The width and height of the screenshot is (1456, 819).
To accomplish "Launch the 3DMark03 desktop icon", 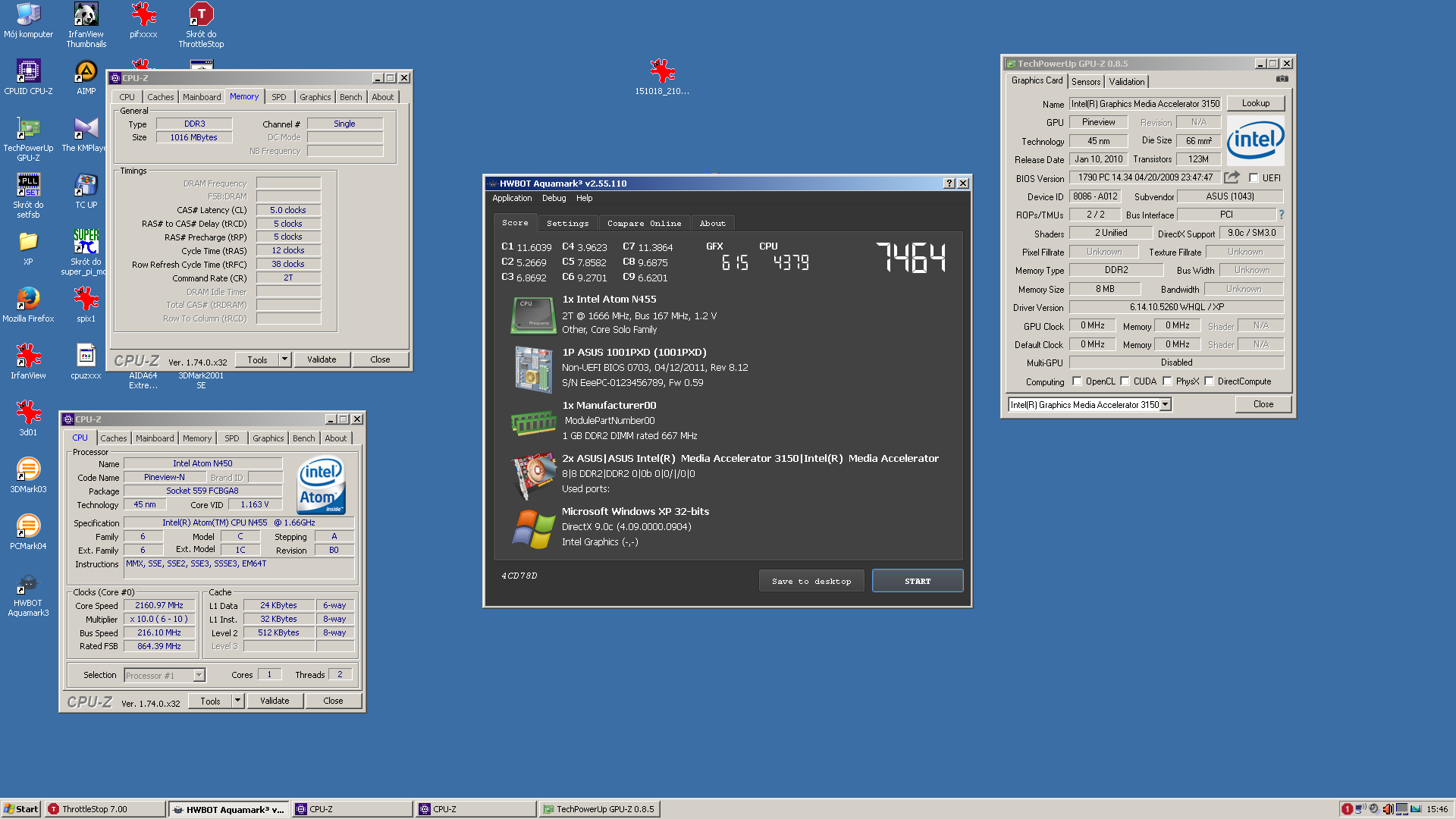I will click(x=28, y=475).
